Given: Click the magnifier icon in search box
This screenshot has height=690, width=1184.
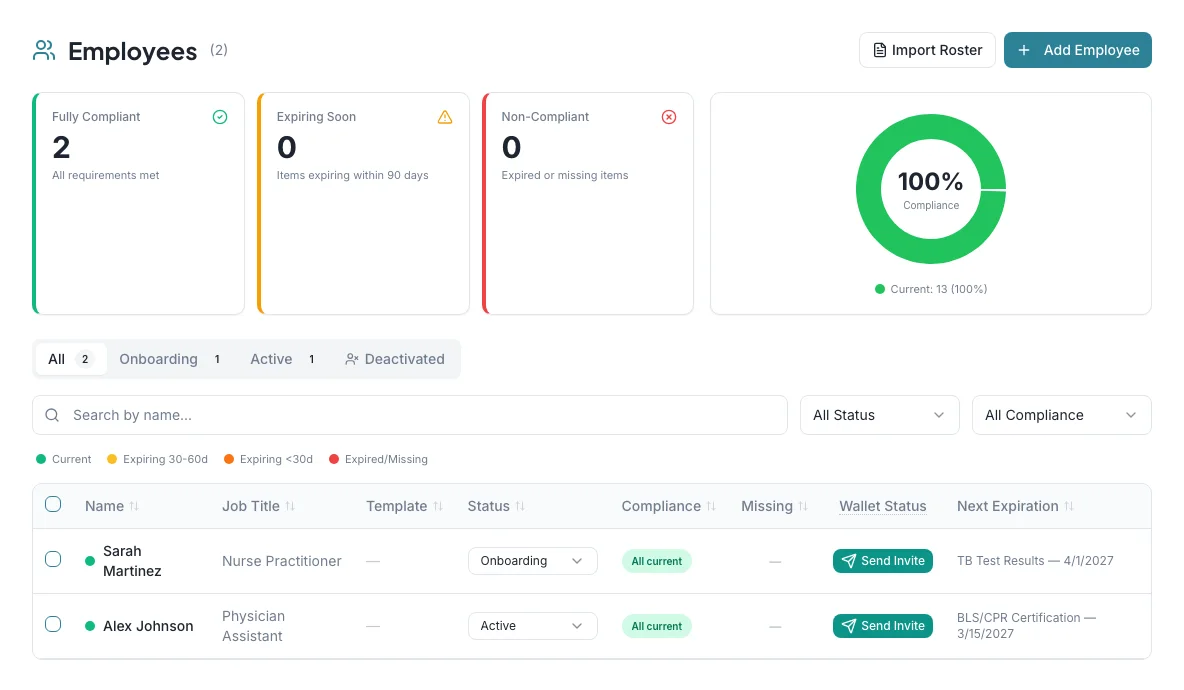Looking at the screenshot, I should click(52, 415).
